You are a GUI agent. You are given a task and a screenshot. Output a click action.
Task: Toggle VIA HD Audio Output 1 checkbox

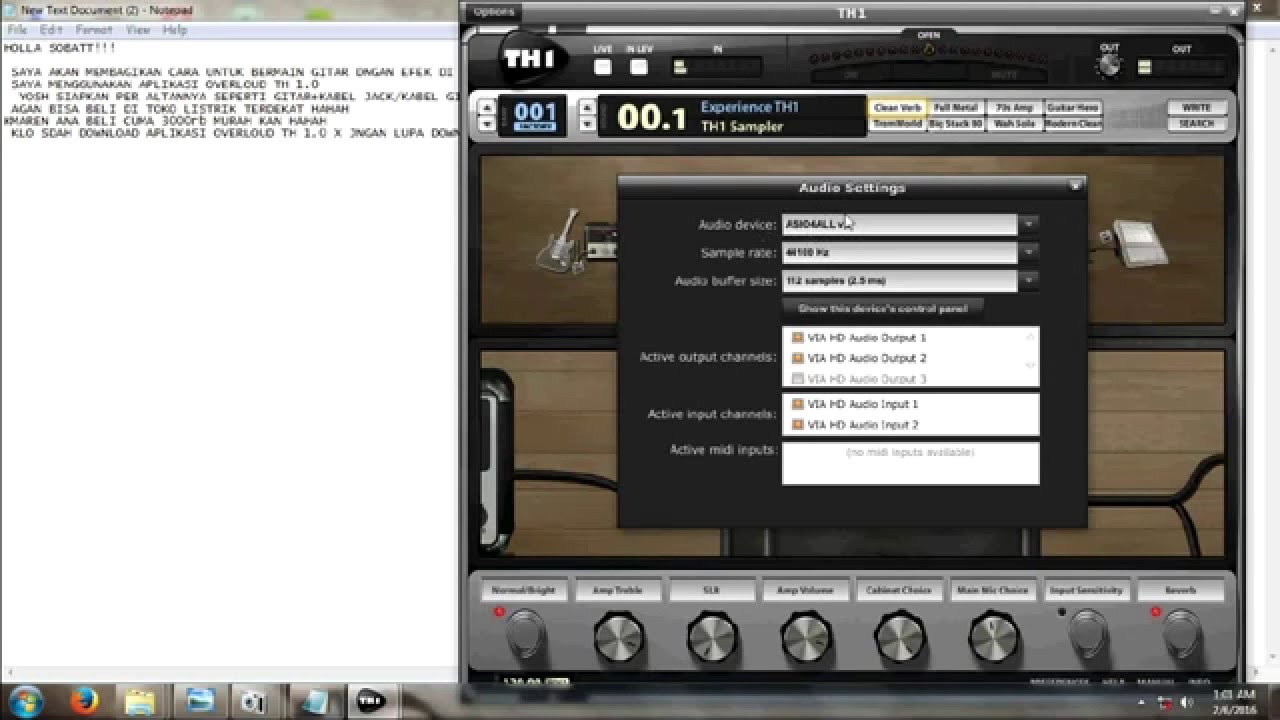(x=798, y=338)
